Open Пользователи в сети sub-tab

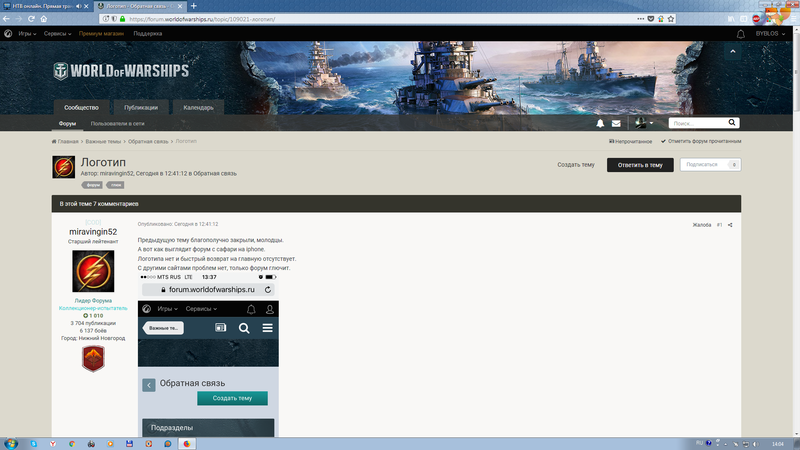pos(117,123)
